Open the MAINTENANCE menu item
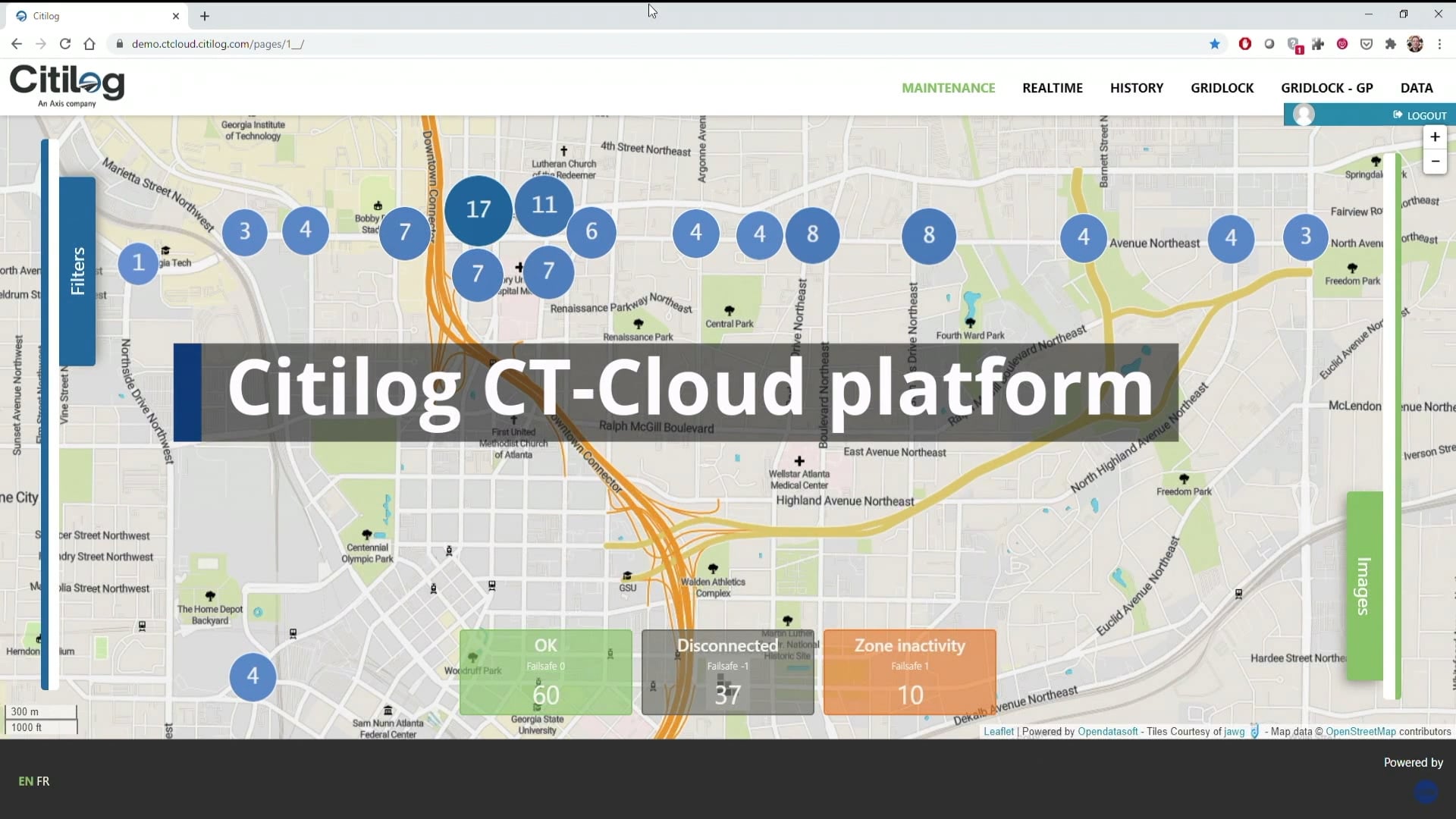This screenshot has height=819, width=1456. [948, 88]
